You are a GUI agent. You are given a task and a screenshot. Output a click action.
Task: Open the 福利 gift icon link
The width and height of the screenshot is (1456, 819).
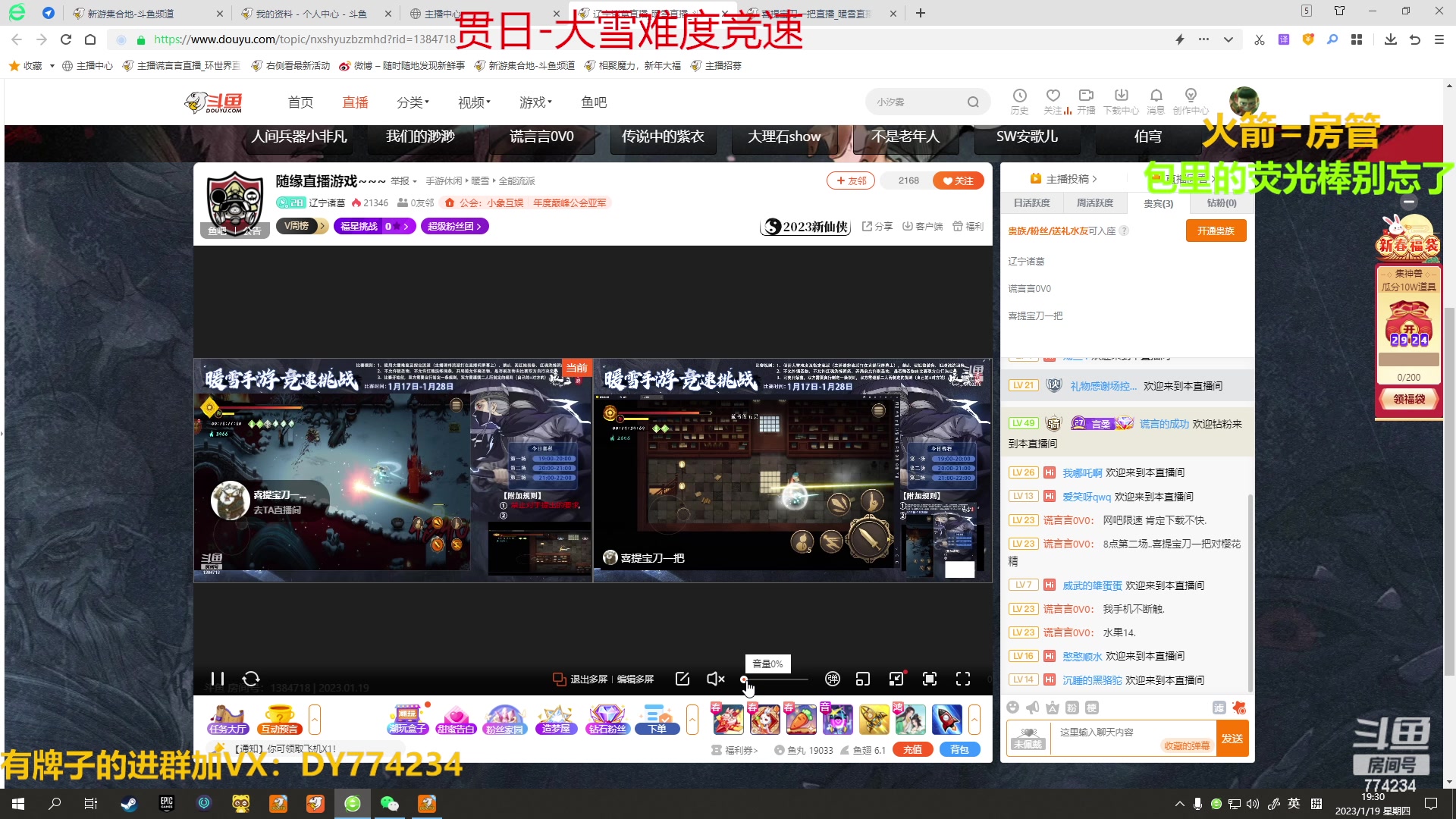[x=968, y=226]
